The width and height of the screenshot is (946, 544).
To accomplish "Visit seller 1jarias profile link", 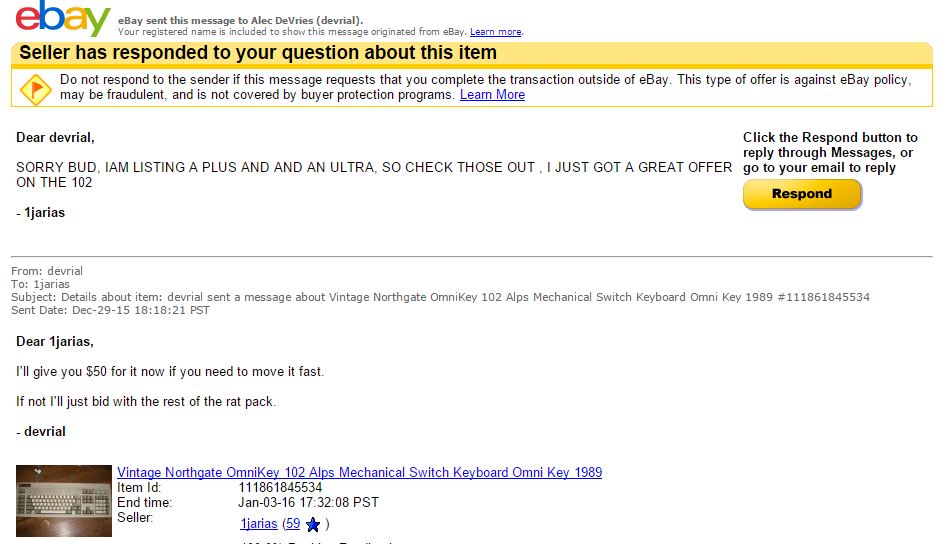I will pos(258,523).
